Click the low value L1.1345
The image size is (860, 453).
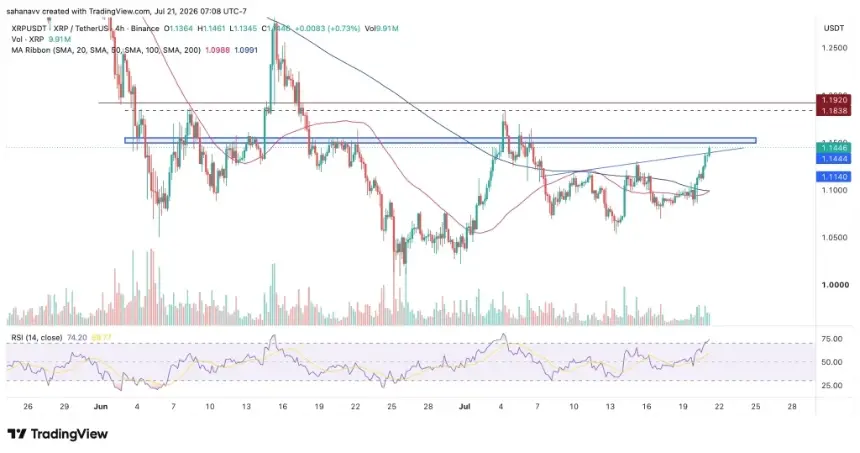coord(243,29)
